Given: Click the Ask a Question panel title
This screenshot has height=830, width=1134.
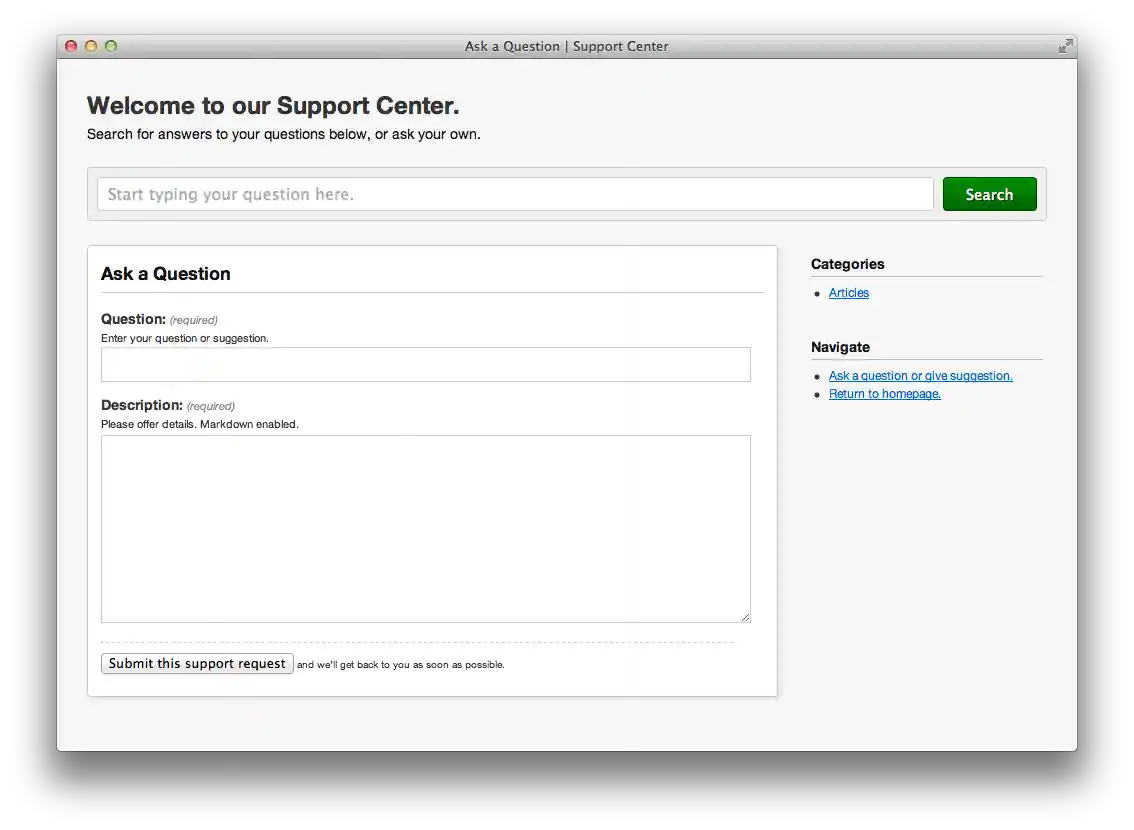Looking at the screenshot, I should 165,273.
